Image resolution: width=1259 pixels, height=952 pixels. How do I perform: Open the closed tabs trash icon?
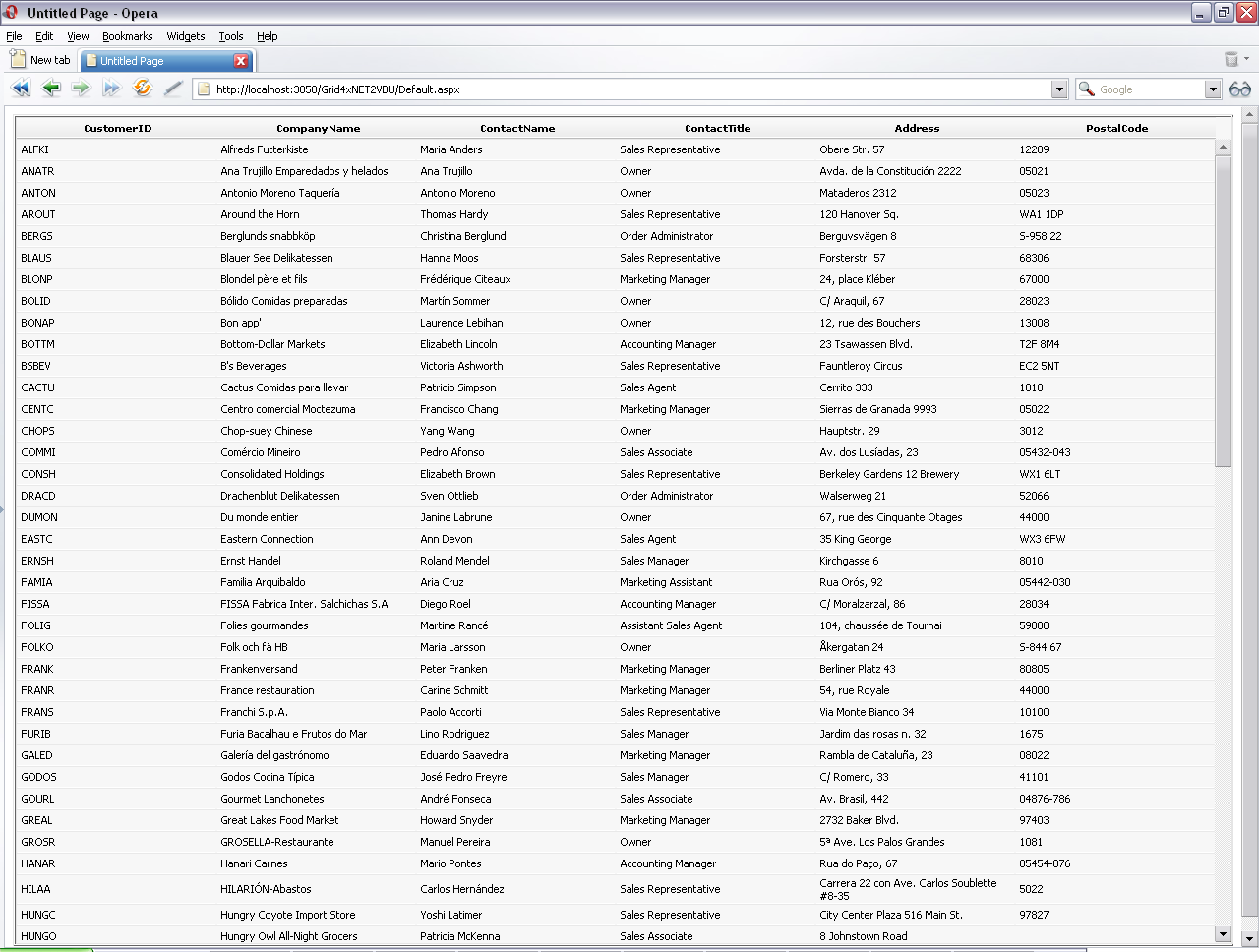pos(1231,60)
